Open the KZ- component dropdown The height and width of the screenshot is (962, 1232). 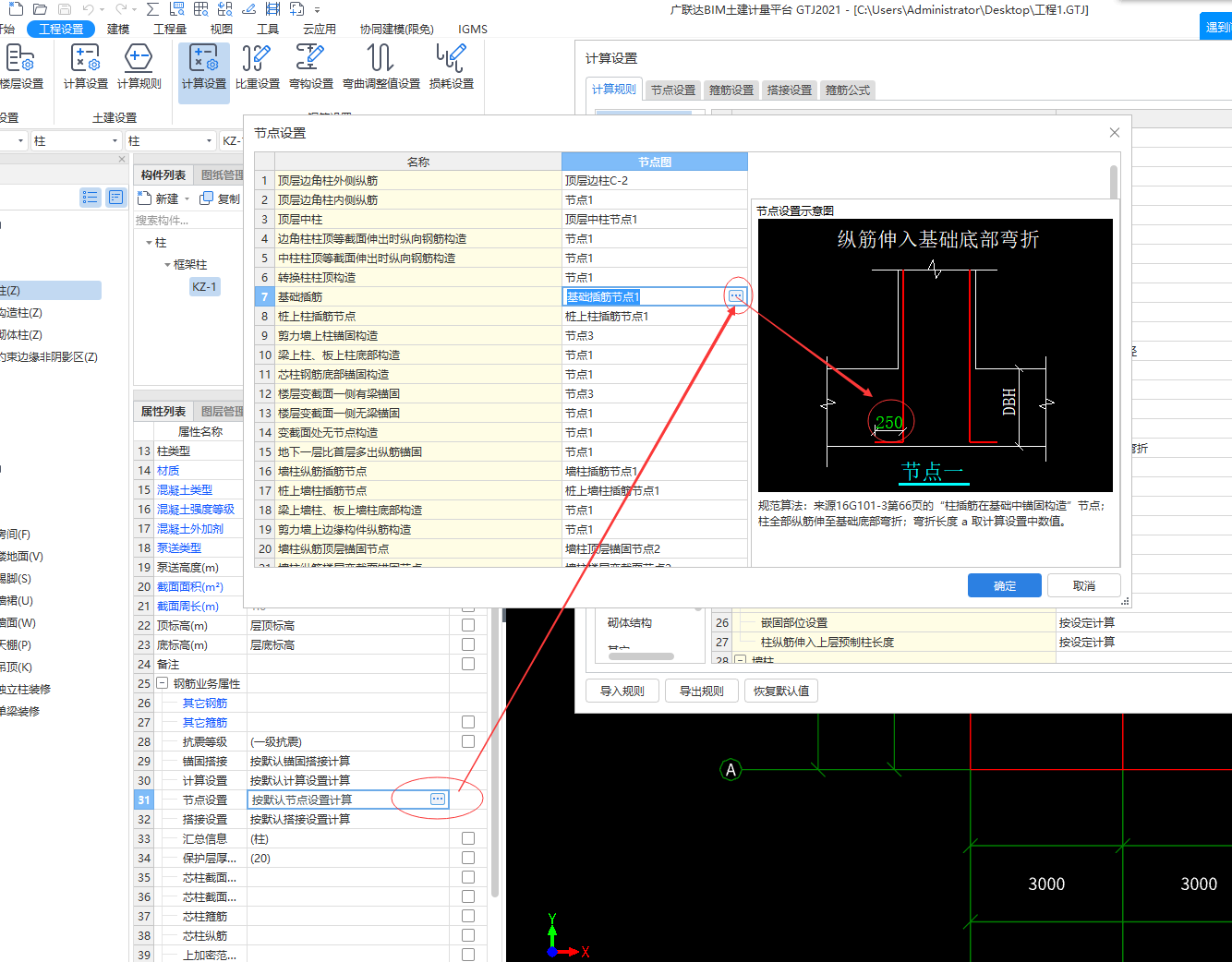tap(231, 141)
